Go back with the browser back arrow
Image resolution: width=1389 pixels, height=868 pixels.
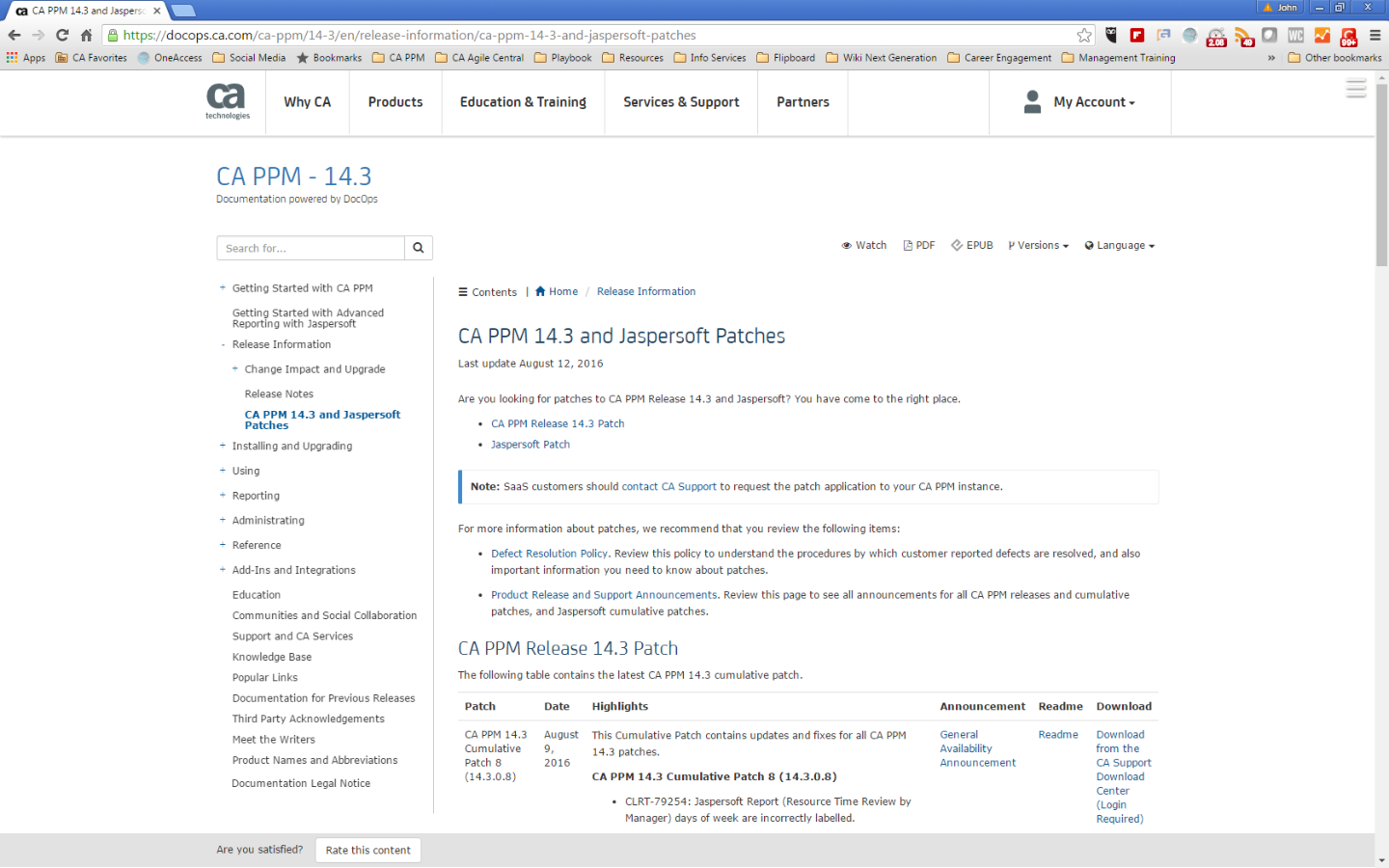click(x=14, y=35)
